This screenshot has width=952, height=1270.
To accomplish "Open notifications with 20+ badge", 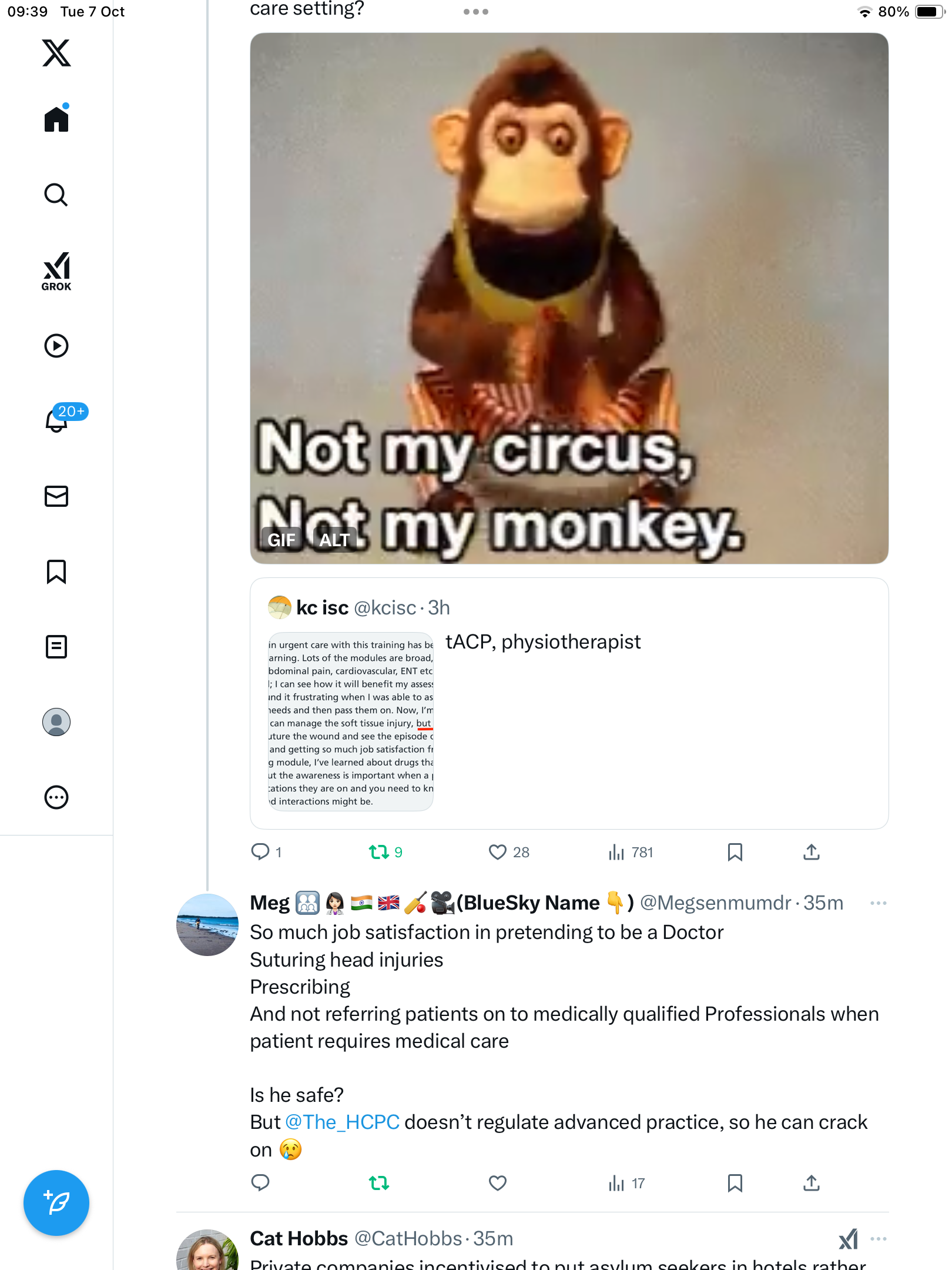I will coord(58,420).
